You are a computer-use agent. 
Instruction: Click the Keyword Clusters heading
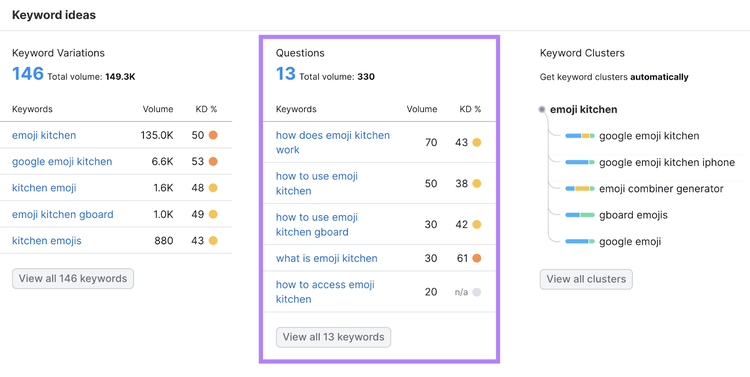[582, 53]
